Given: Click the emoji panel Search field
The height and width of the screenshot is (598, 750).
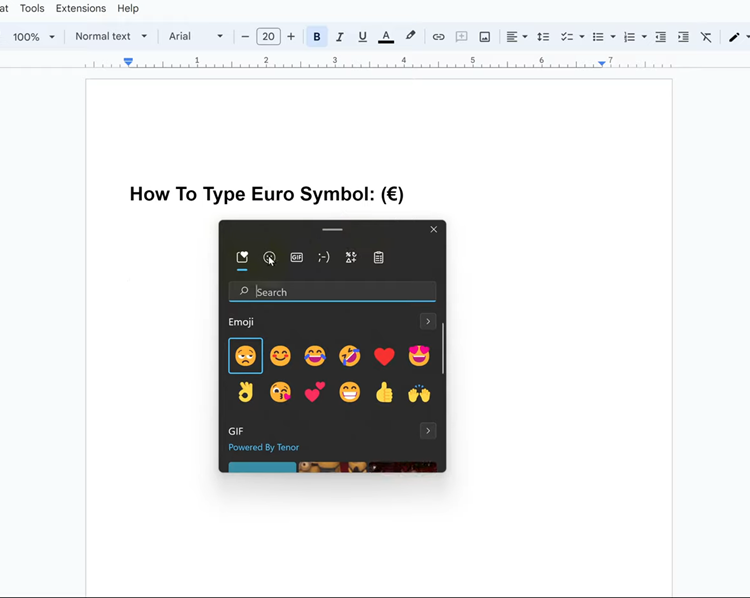Looking at the screenshot, I should (332, 292).
